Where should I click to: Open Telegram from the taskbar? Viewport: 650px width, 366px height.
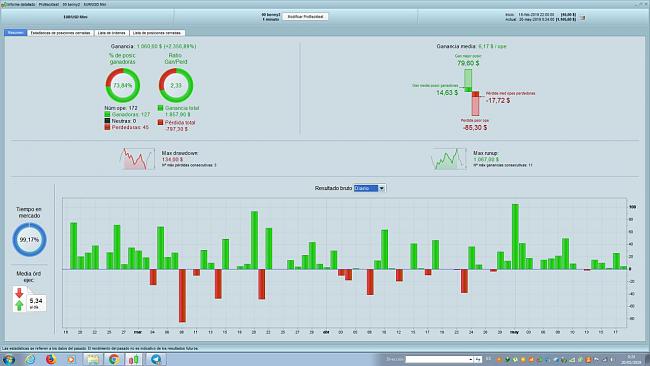(x=156, y=359)
